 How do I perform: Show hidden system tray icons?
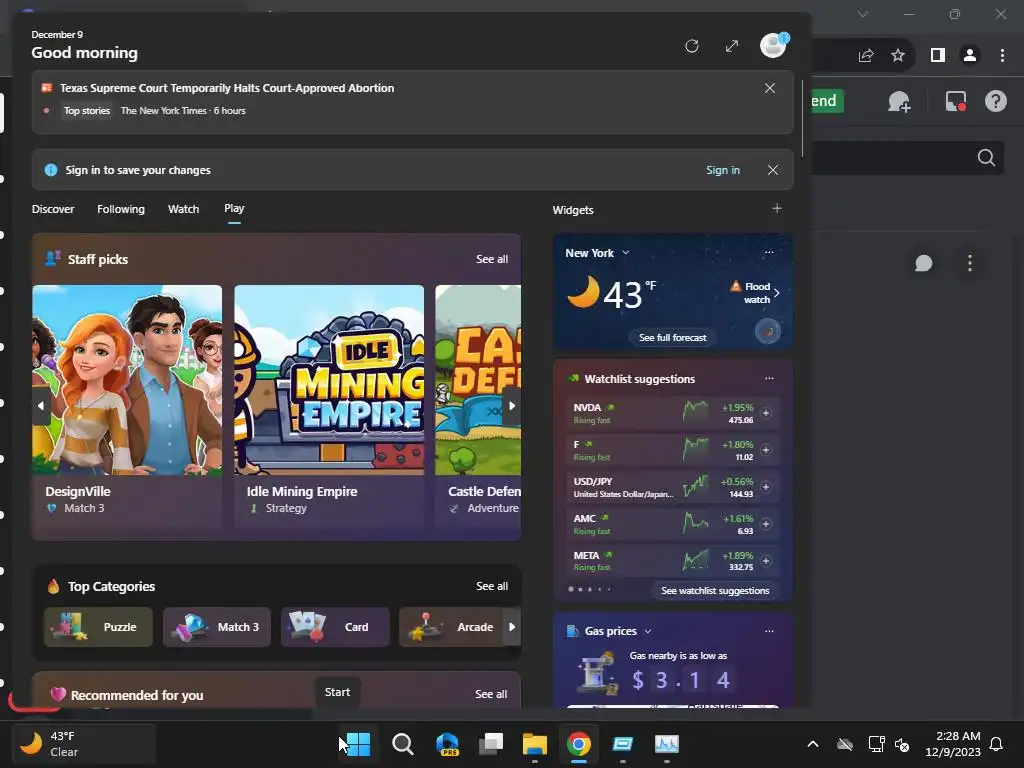pos(813,744)
